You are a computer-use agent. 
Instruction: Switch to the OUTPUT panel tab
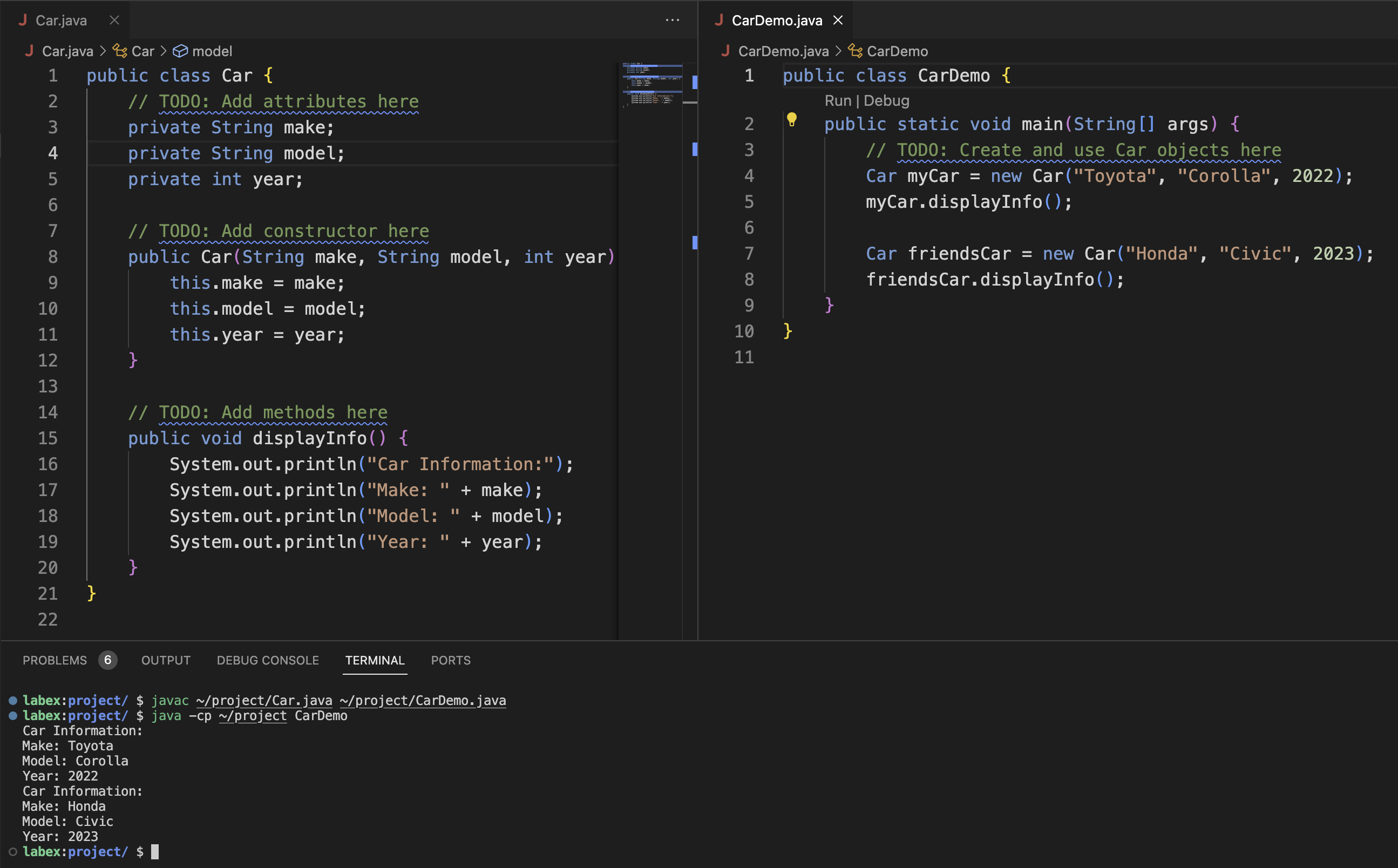click(165, 660)
